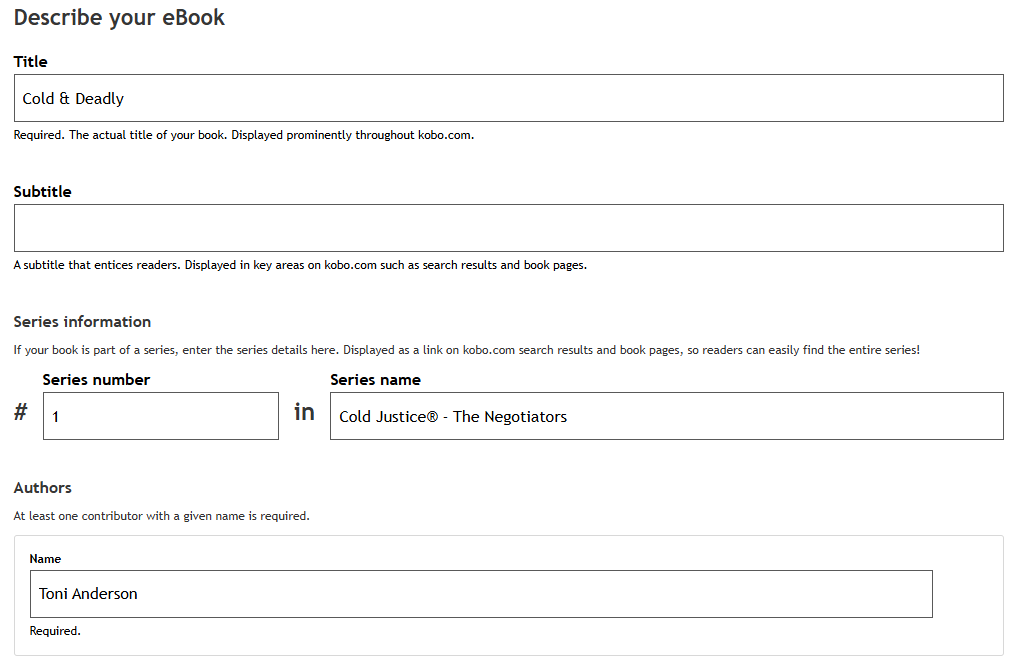Select the Series name text box
The height and width of the screenshot is (671, 1032).
coord(666,416)
